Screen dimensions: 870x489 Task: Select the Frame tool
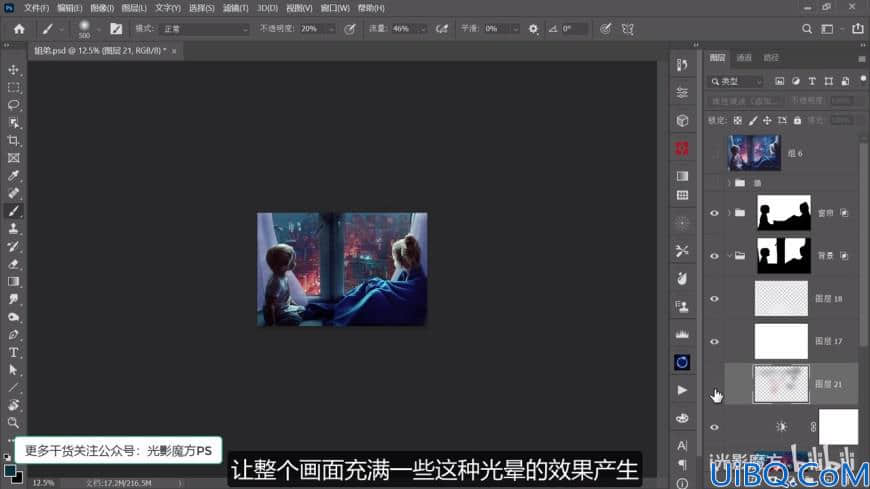[x=13, y=158]
